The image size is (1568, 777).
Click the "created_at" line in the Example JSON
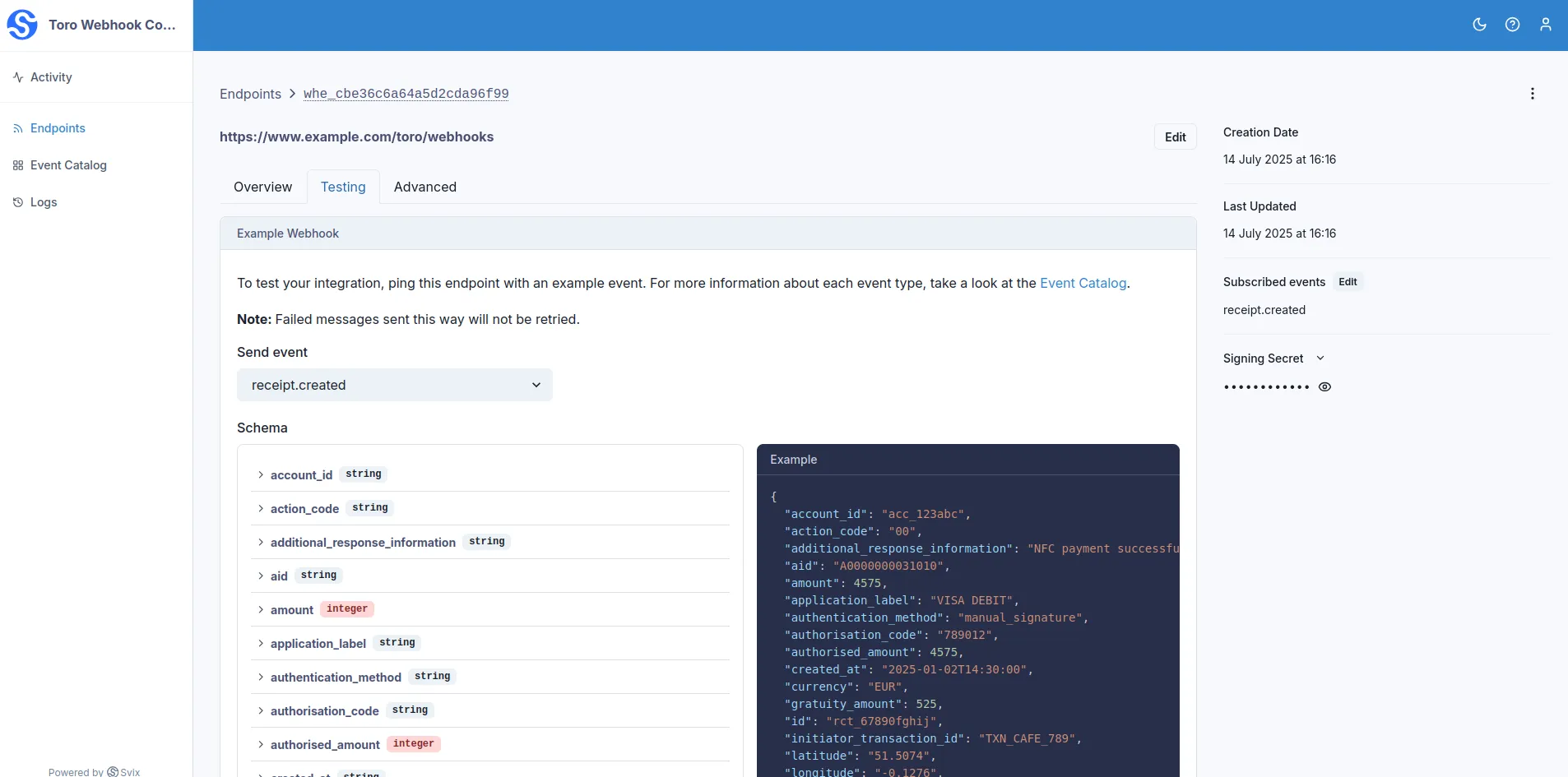click(908, 669)
